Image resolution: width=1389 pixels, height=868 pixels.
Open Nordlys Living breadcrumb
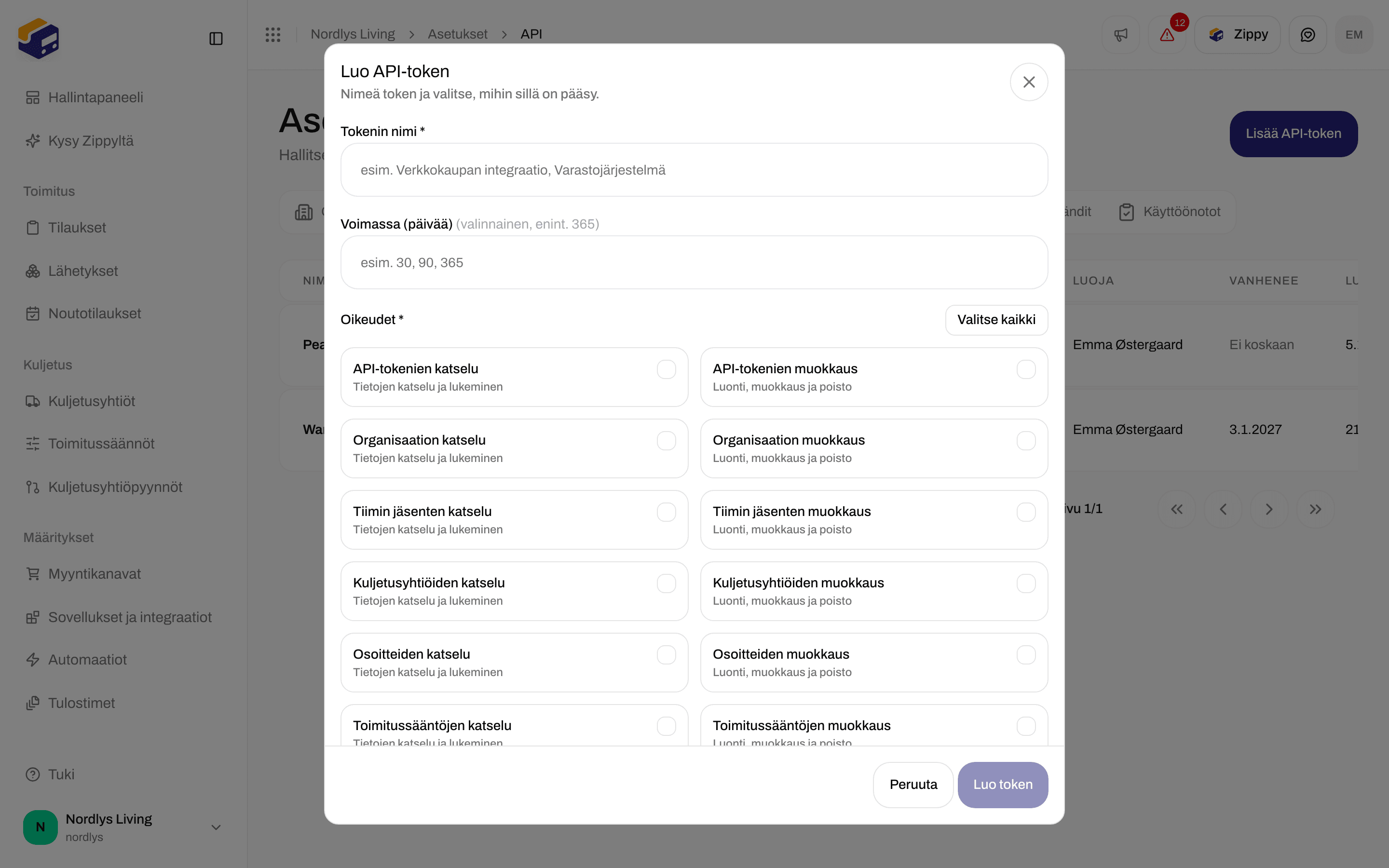click(x=353, y=34)
